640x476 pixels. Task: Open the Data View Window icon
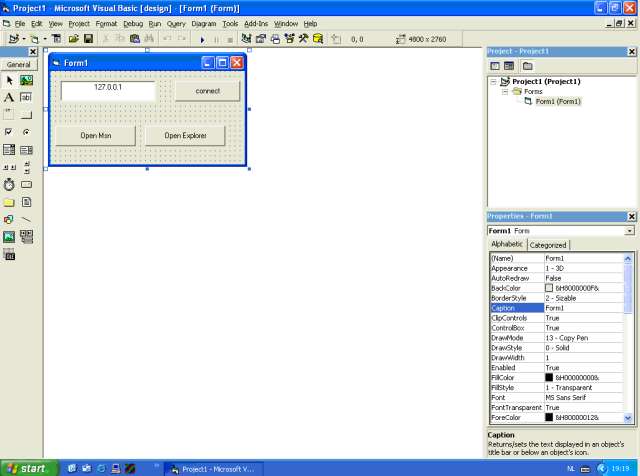318,39
